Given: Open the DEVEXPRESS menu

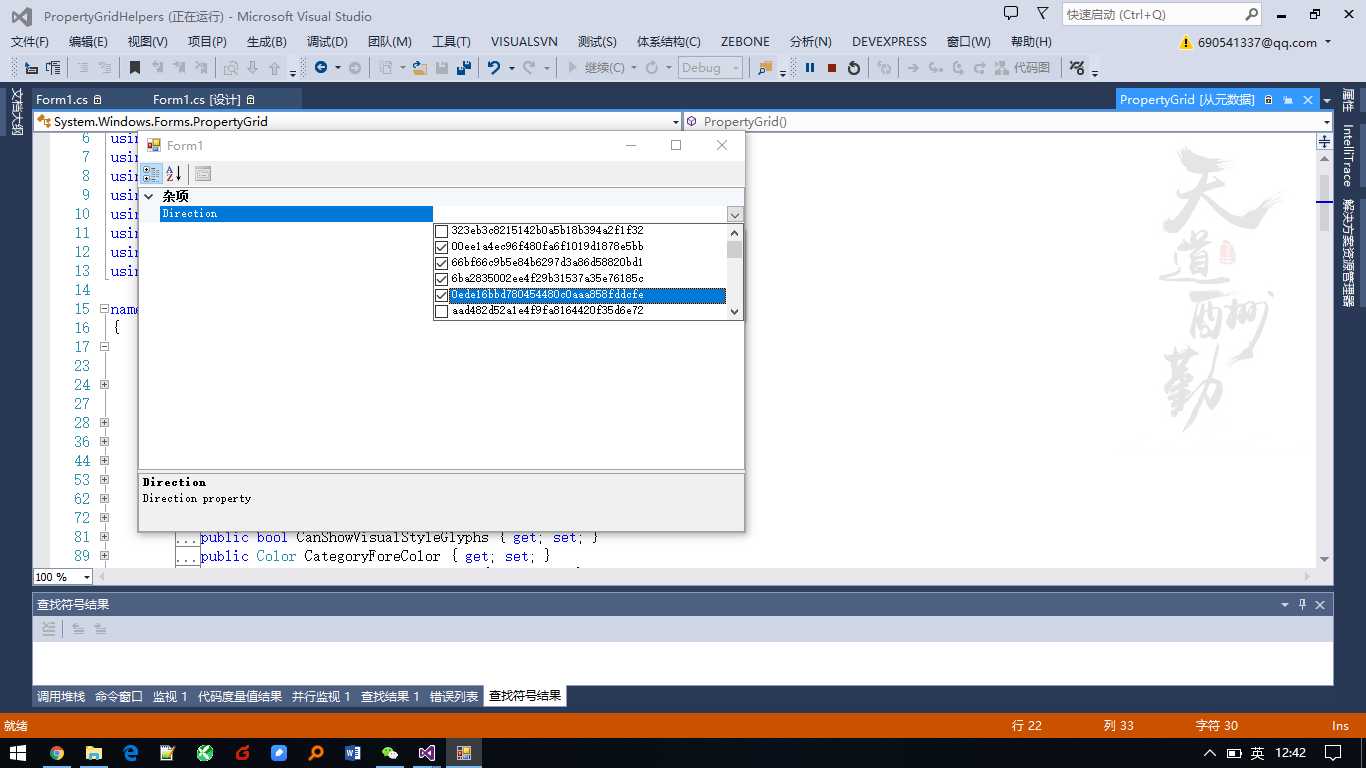Looking at the screenshot, I should 889,42.
